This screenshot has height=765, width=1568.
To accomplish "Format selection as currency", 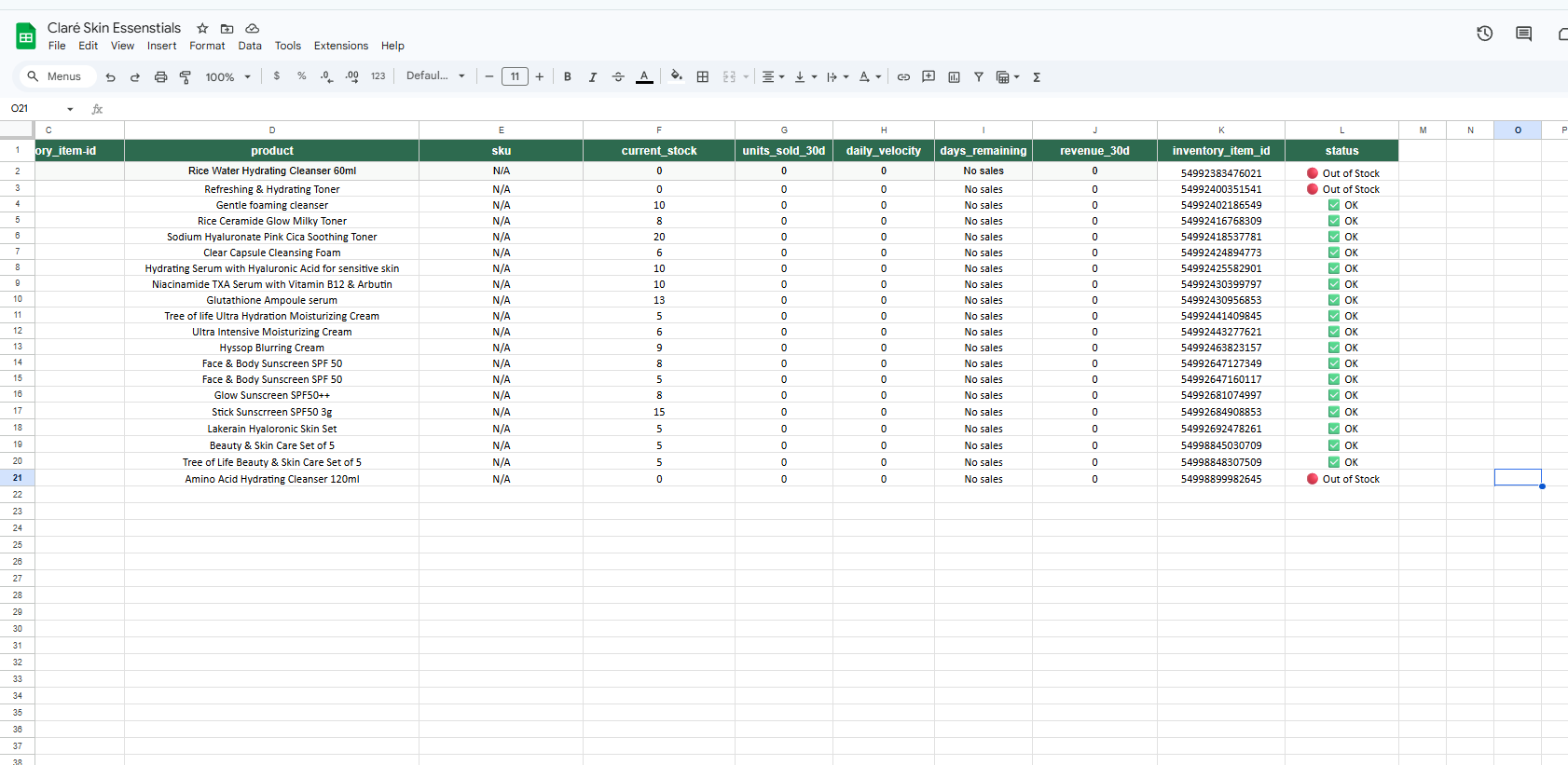I will point(277,76).
